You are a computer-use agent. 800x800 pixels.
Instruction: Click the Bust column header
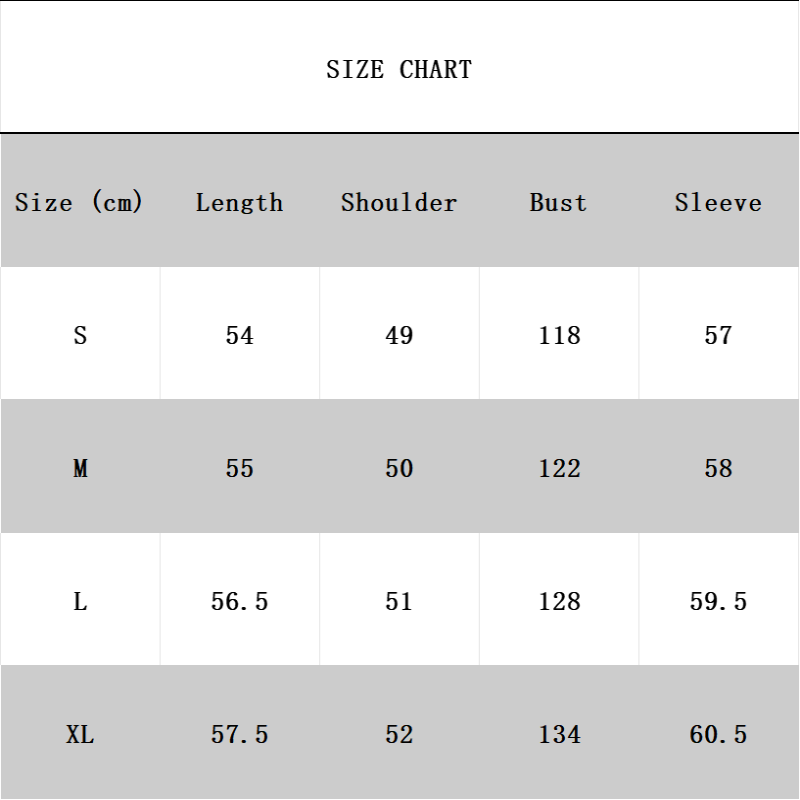[558, 202]
